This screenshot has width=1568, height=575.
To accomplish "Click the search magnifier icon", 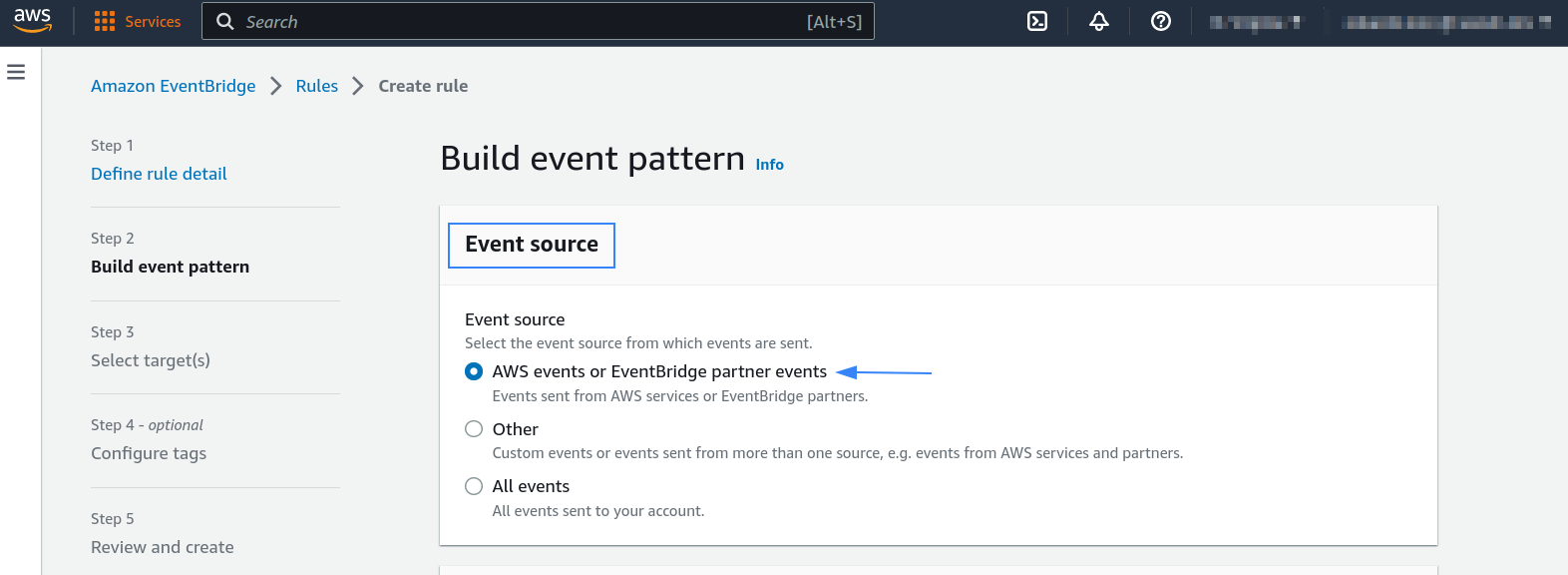I will click(x=225, y=22).
